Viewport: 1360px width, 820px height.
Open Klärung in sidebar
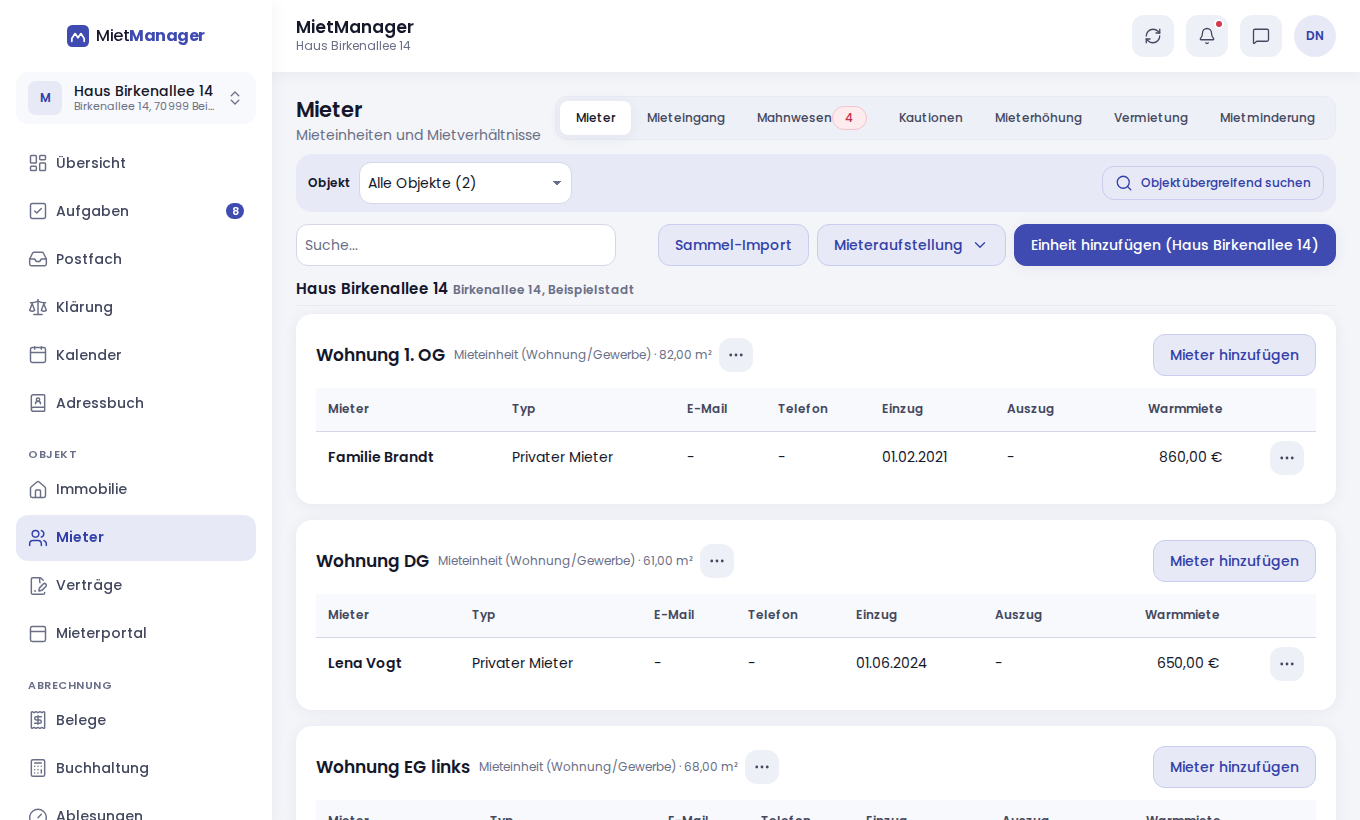point(136,307)
